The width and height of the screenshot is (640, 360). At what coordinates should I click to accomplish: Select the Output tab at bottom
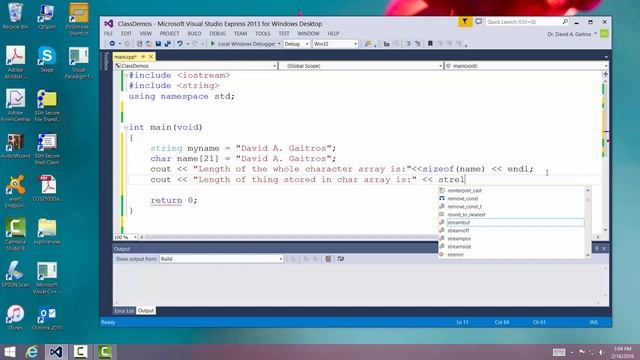(x=146, y=311)
